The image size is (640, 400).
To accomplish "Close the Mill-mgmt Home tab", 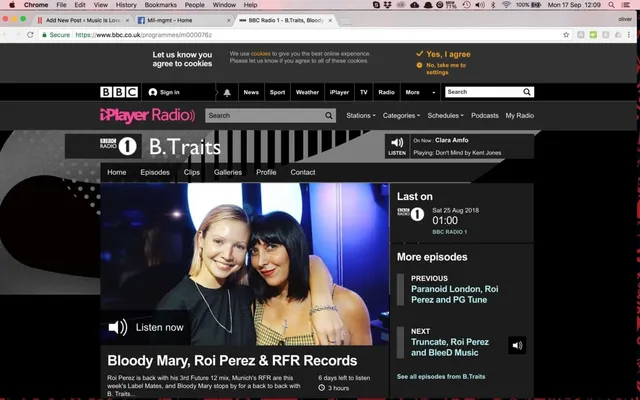I will (x=229, y=20).
